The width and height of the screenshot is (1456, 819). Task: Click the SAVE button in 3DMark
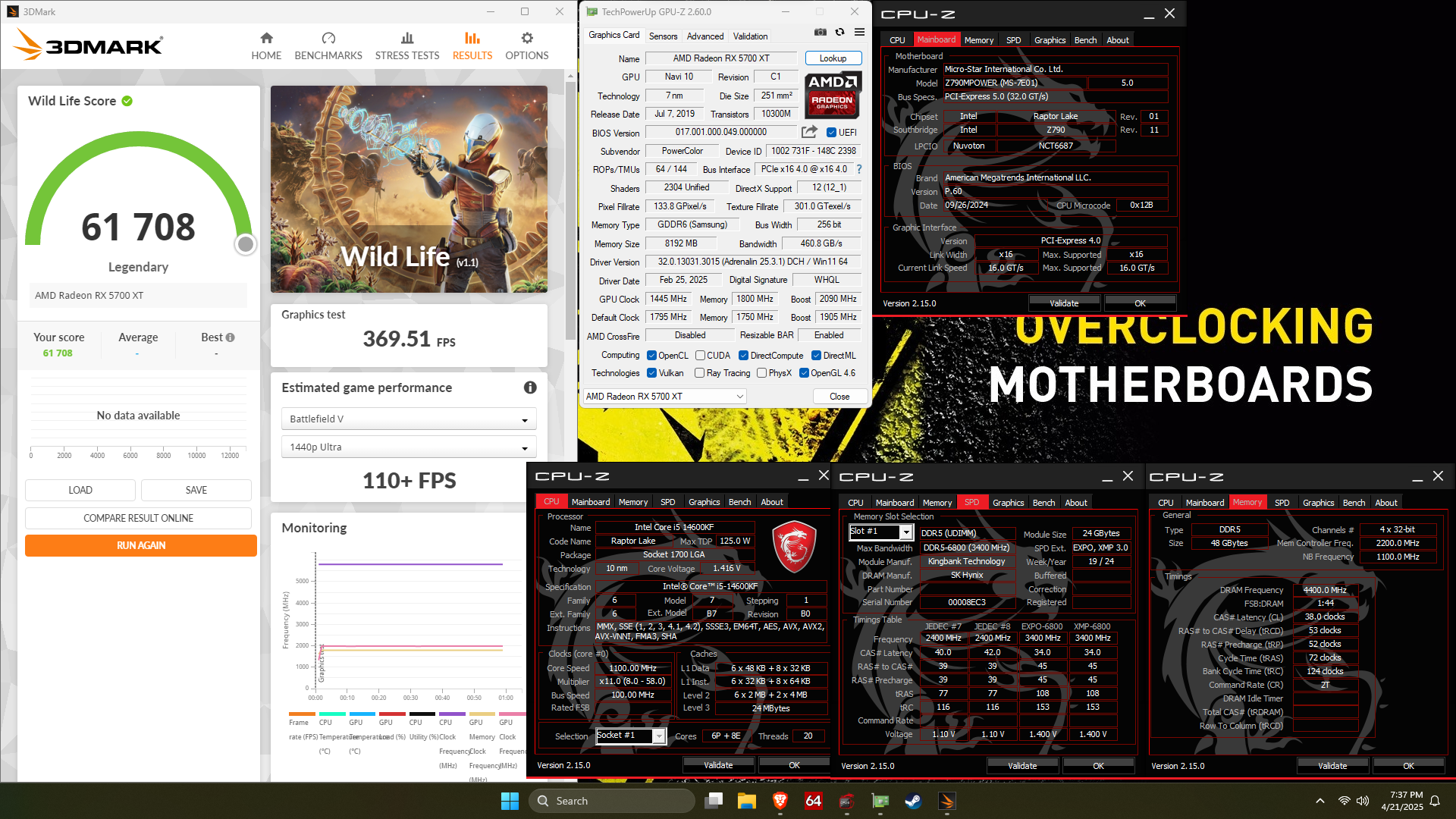196,490
